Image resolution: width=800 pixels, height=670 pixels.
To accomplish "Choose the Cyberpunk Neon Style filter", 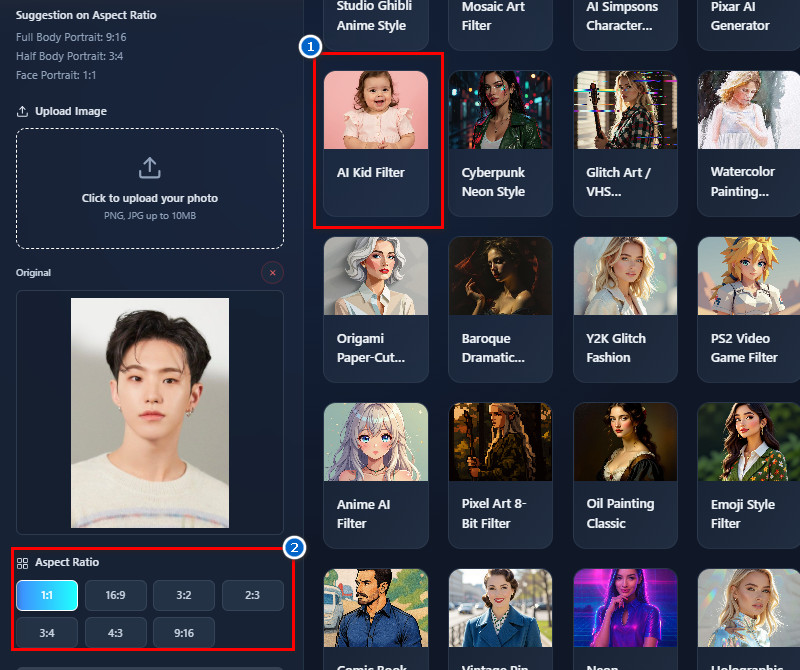I will point(500,142).
